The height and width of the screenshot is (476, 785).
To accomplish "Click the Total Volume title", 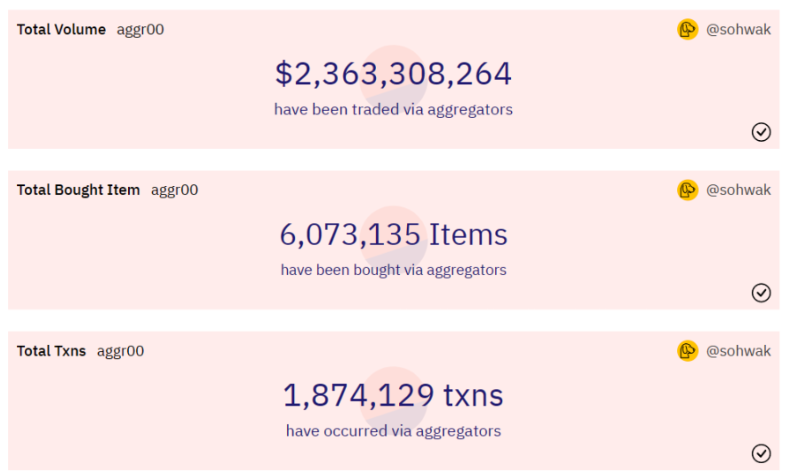I will click(x=61, y=30).
